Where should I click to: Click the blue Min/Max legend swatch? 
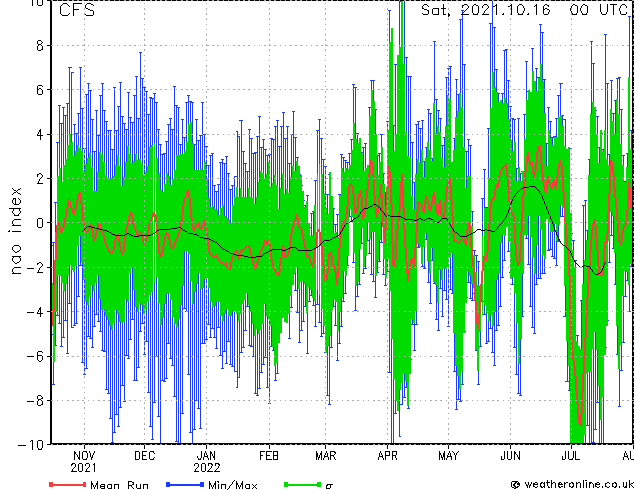coord(185,484)
